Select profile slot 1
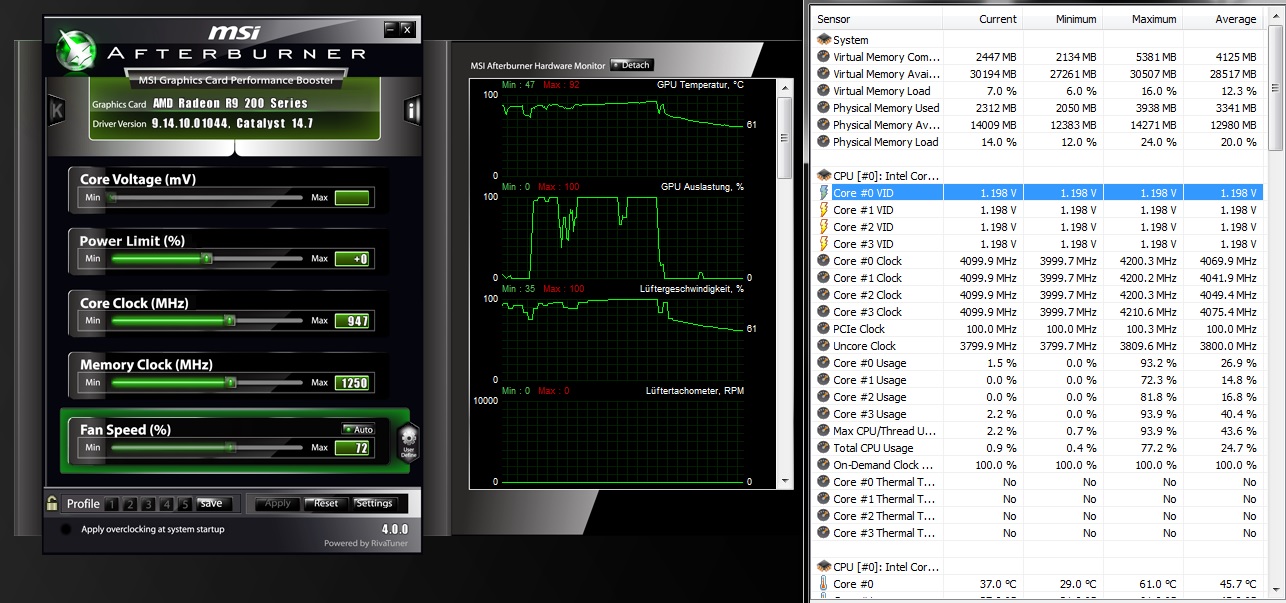This screenshot has width=1286, height=603. click(x=113, y=504)
